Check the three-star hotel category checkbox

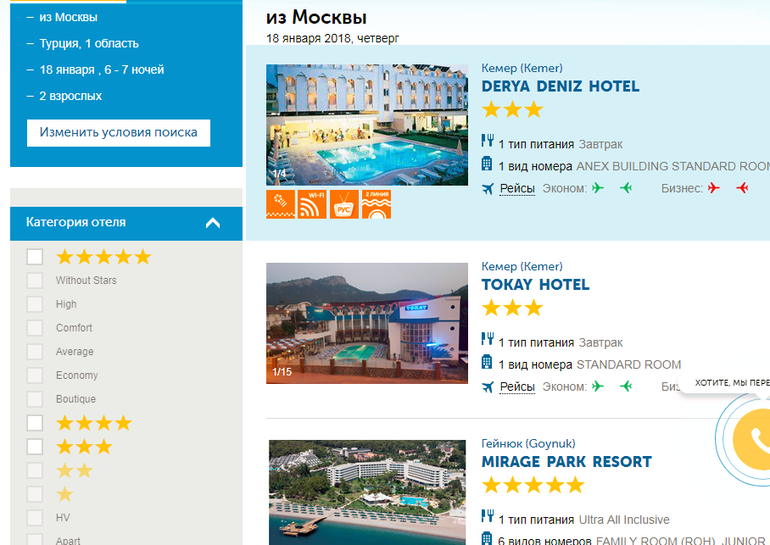pos(35,447)
